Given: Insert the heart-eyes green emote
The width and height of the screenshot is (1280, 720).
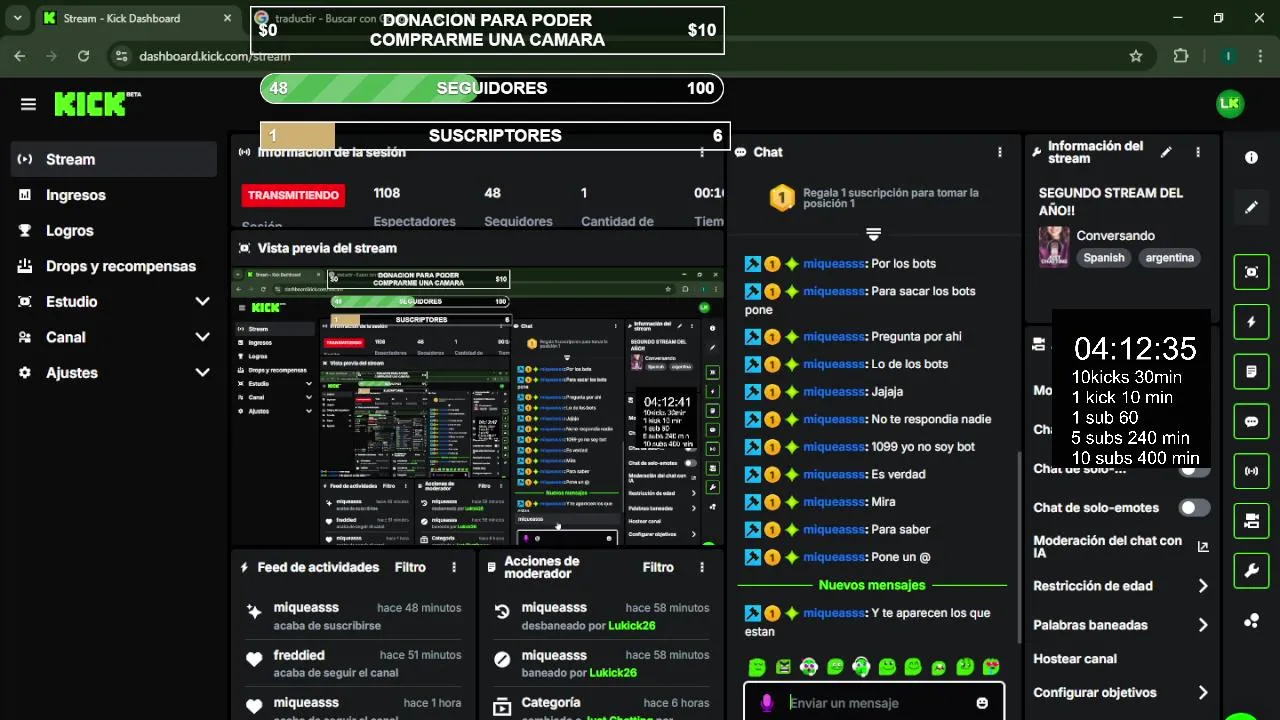Looking at the screenshot, I should (x=991, y=667).
